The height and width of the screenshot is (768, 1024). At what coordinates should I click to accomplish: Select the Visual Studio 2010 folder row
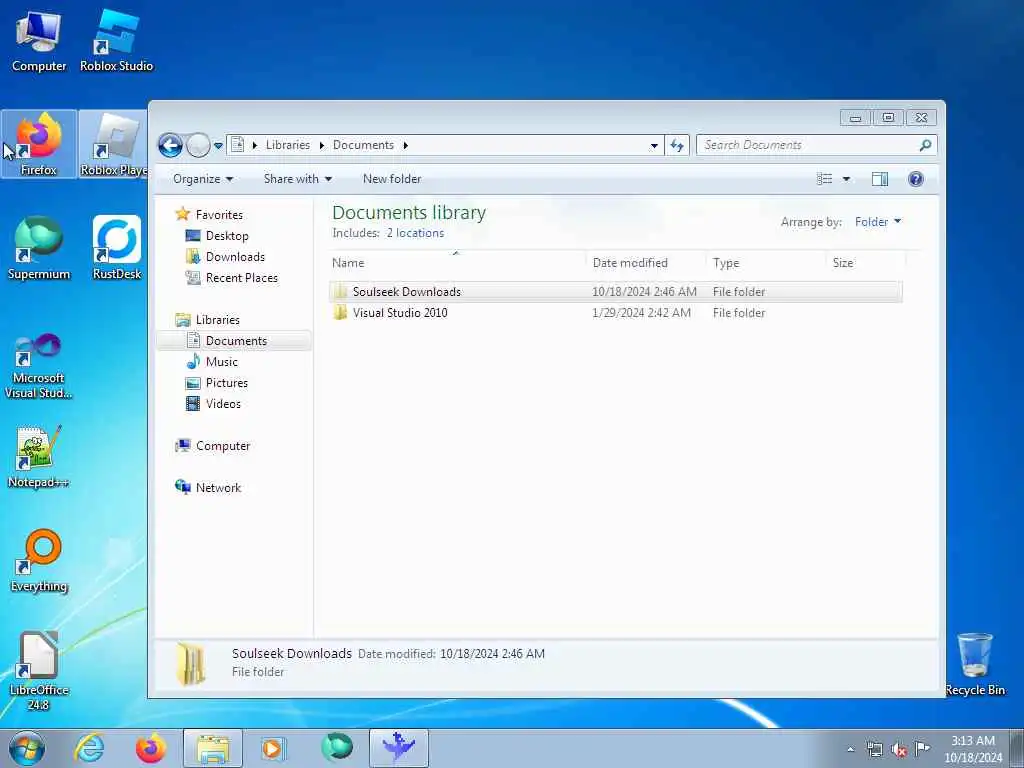tap(616, 313)
